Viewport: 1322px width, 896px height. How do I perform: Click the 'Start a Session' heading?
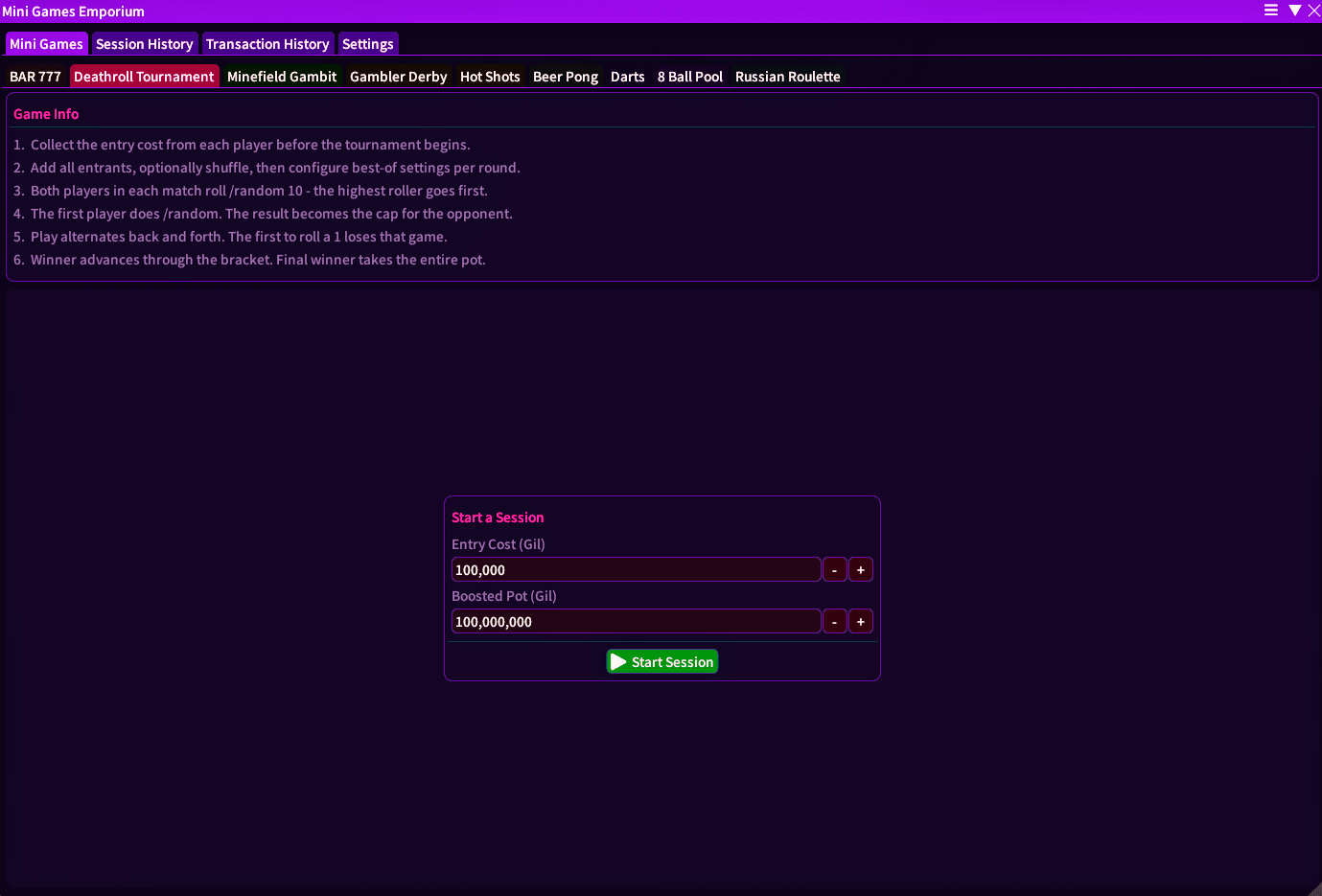pyautogui.click(x=498, y=517)
